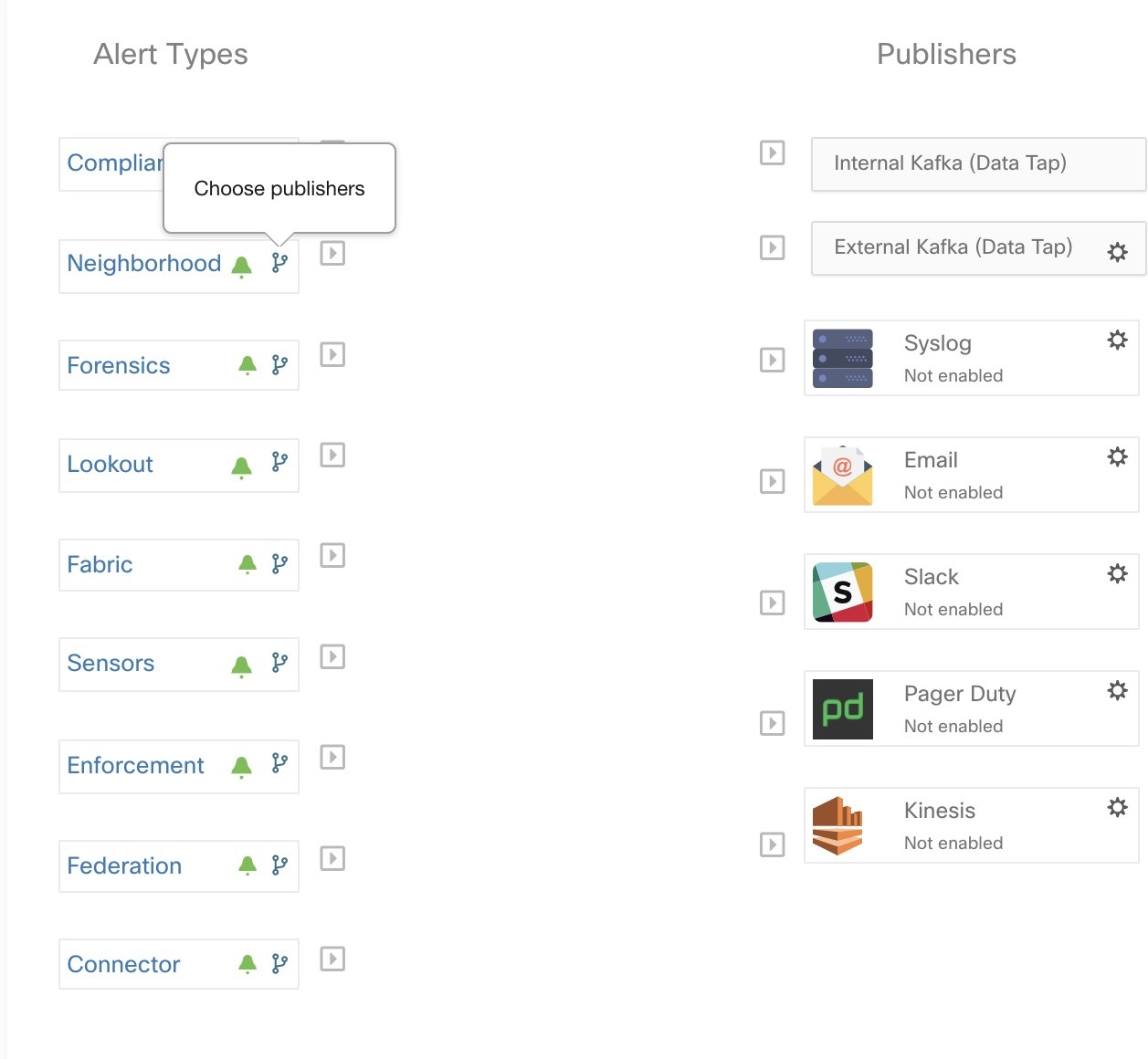This screenshot has height=1059, width=1148.
Task: Open Syslog settings gear
Action: [x=1117, y=341]
